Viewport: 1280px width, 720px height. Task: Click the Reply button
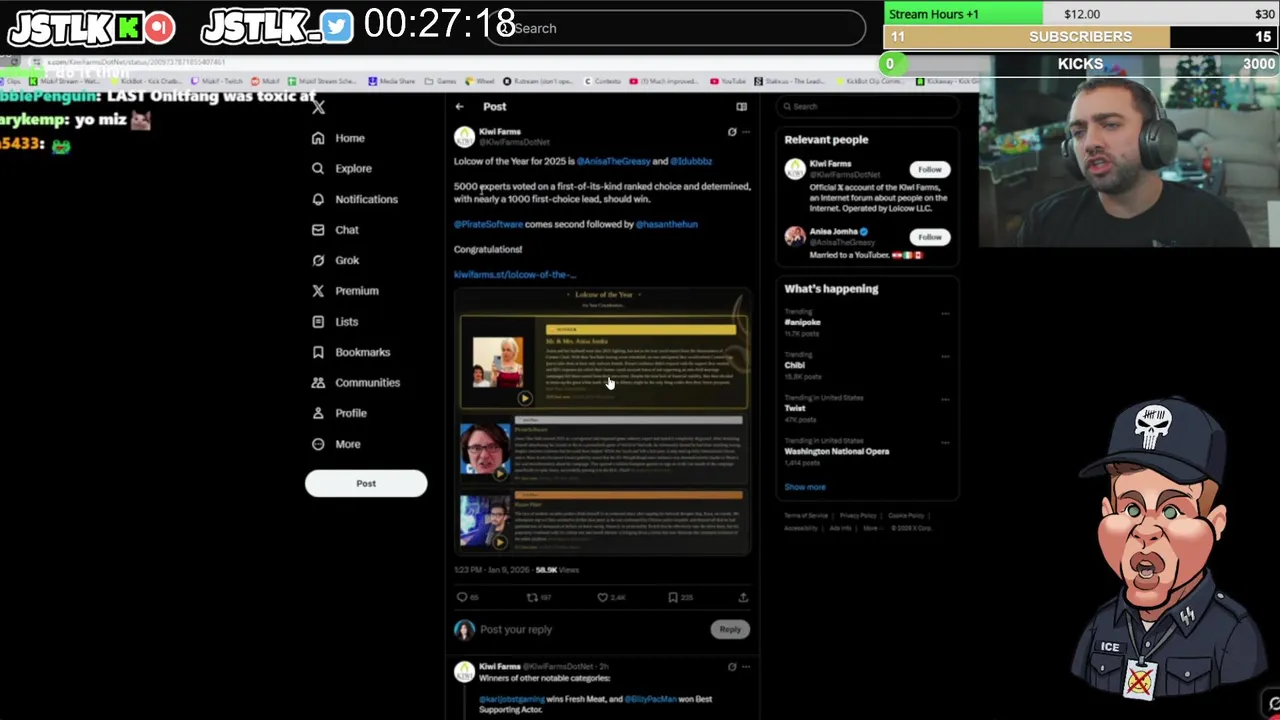tap(730, 629)
